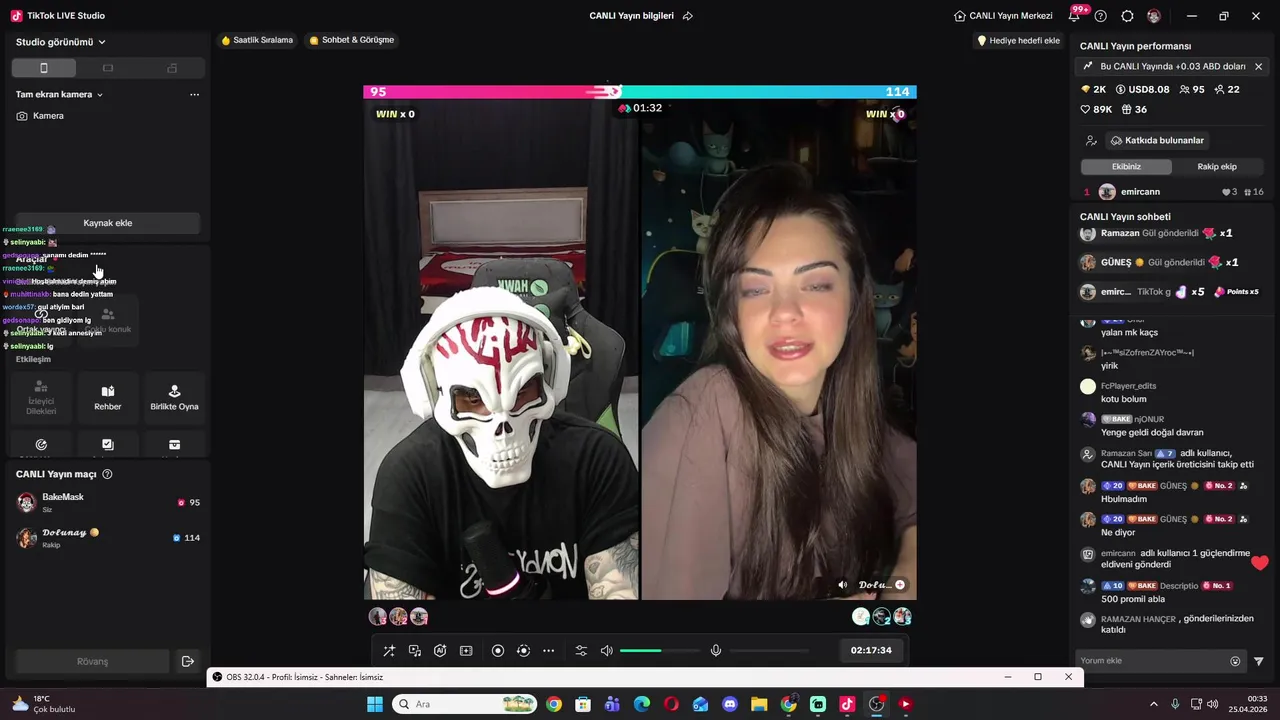
Task: Select the portrait phone layout view
Action: [x=44, y=68]
